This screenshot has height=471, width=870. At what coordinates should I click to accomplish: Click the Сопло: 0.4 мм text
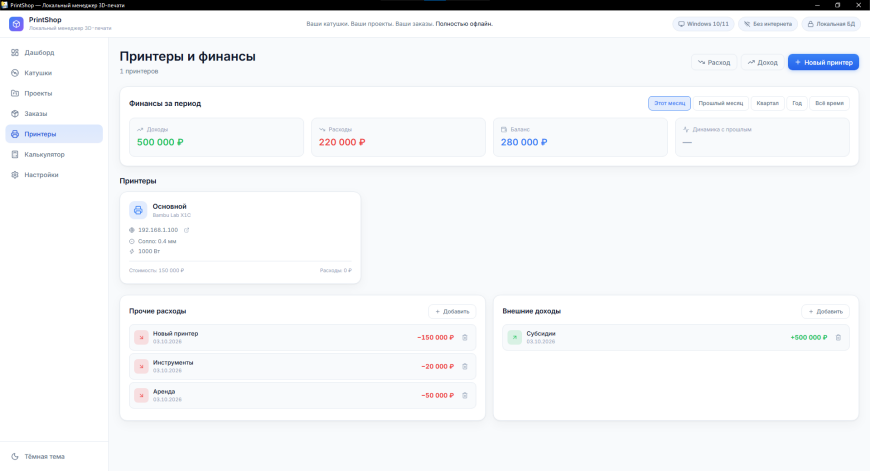[x=157, y=241]
